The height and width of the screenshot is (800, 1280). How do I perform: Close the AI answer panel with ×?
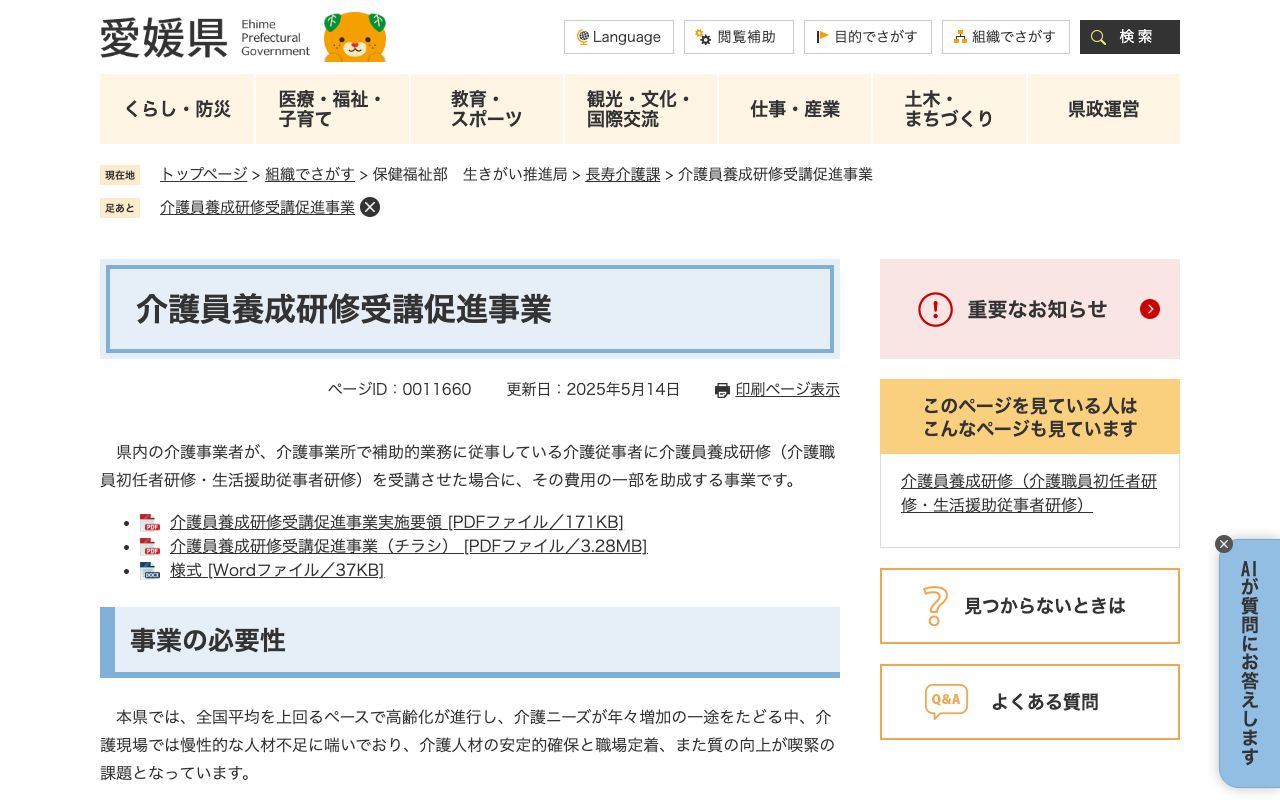point(1223,544)
